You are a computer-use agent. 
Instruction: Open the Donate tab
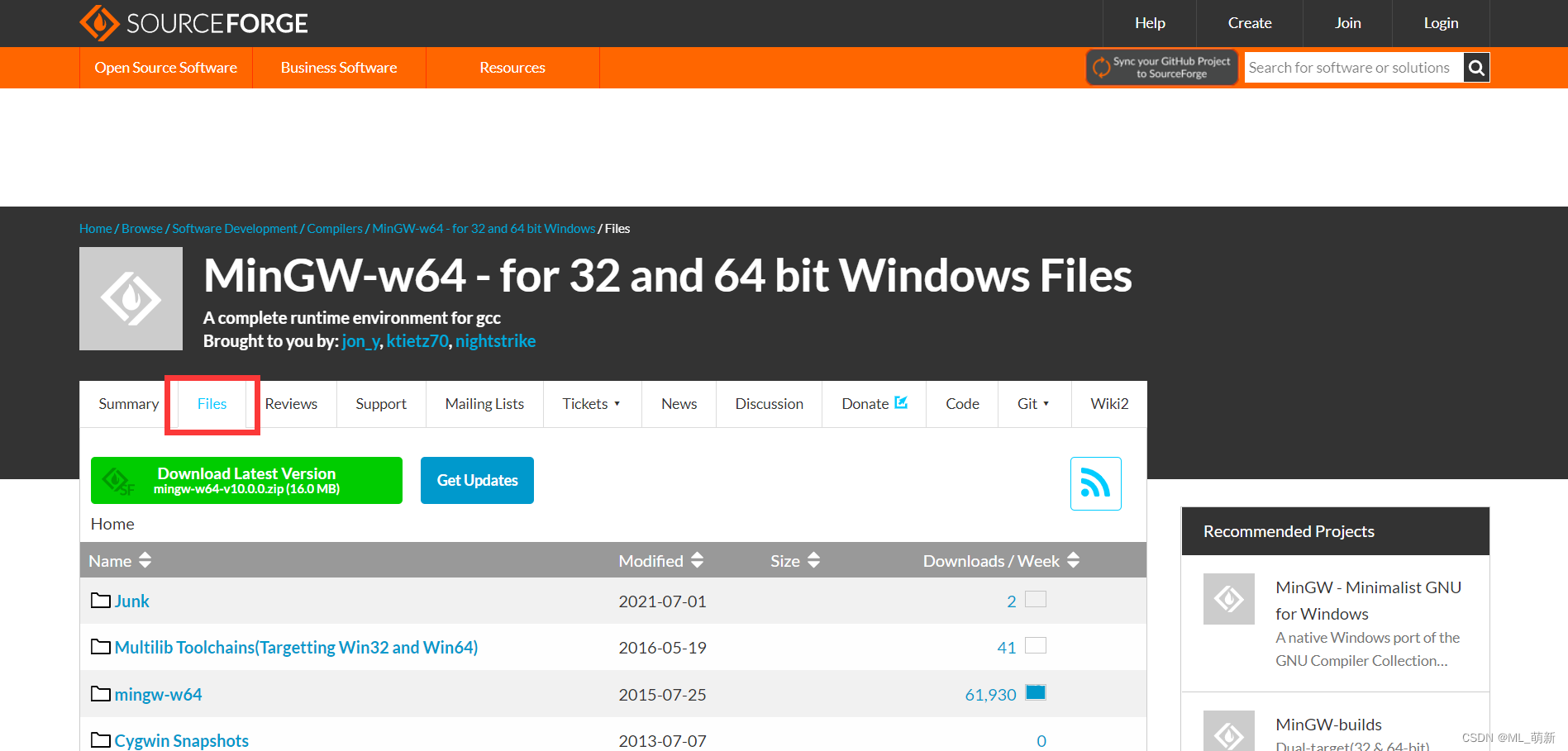click(874, 404)
